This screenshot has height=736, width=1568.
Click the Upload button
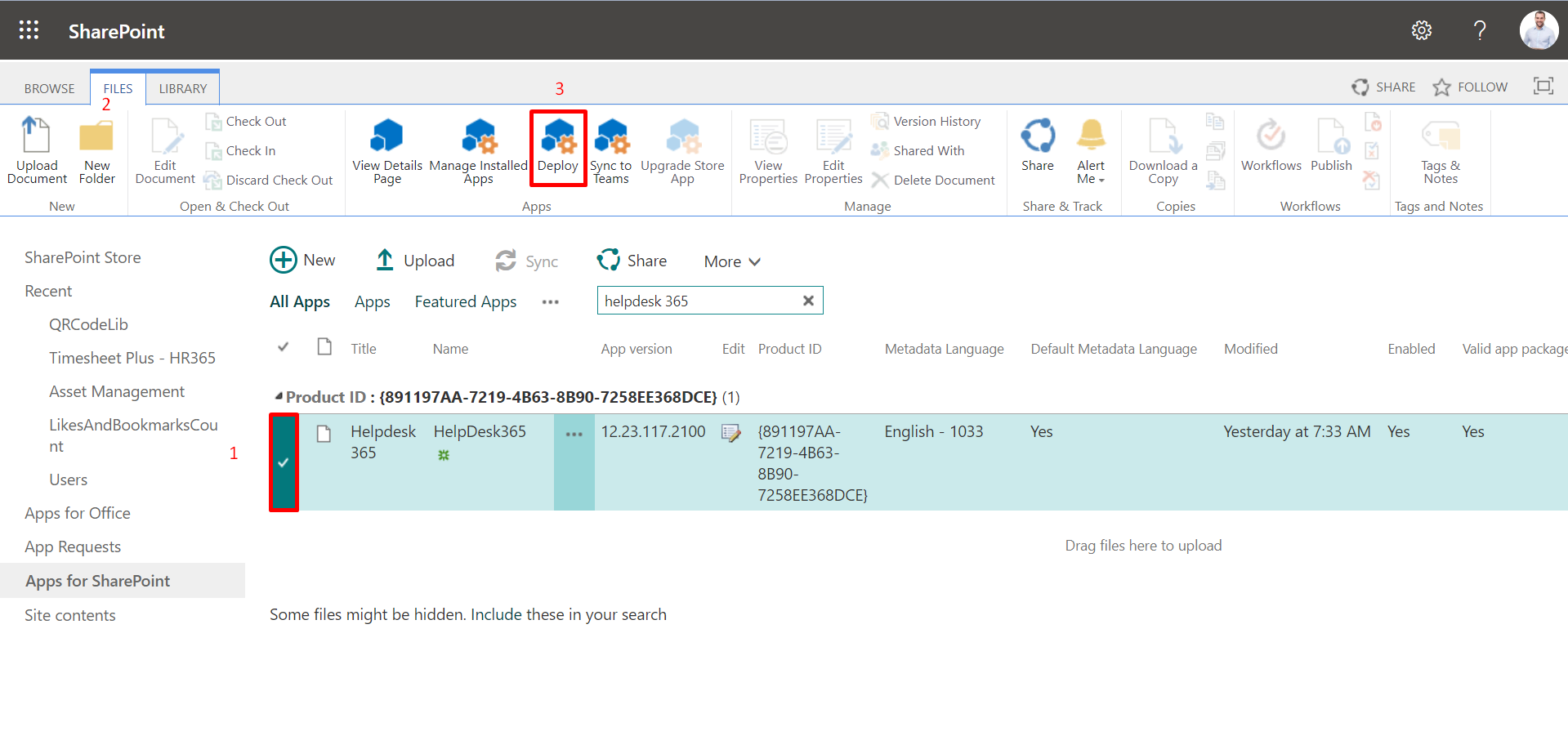[414, 260]
